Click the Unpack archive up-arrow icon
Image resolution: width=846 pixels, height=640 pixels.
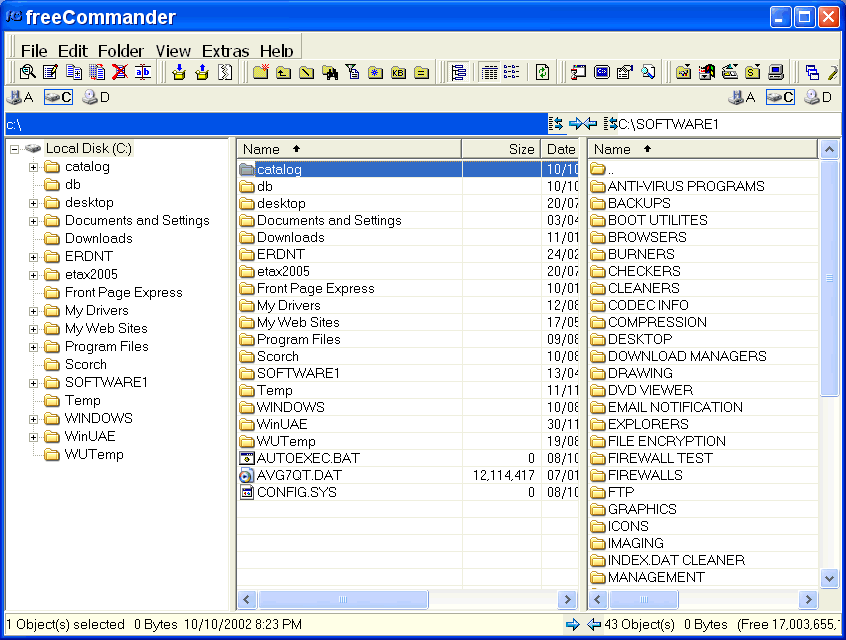tap(202, 72)
